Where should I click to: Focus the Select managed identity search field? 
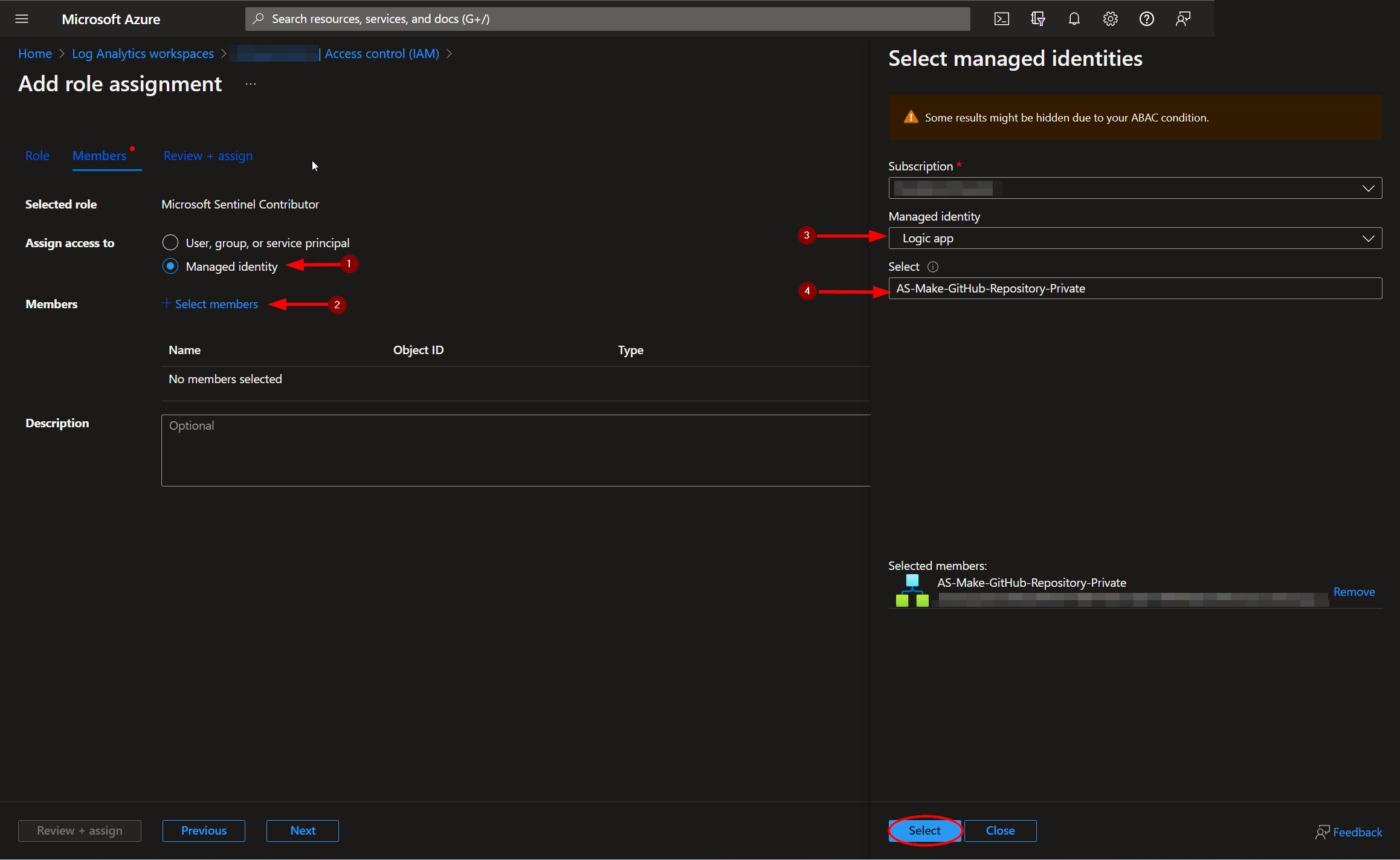pos(1135,288)
